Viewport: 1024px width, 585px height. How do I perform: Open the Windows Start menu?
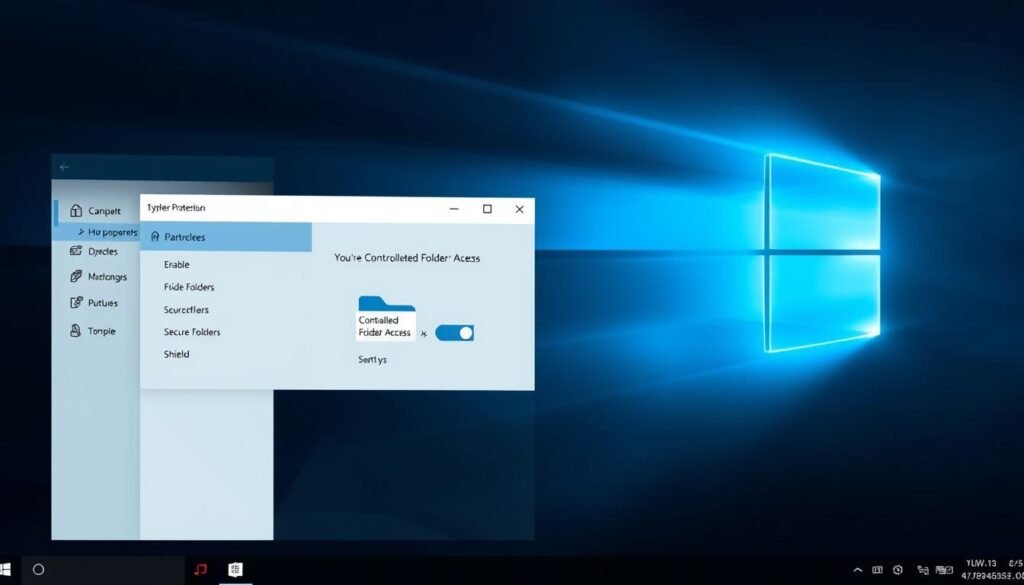click(x=5, y=569)
